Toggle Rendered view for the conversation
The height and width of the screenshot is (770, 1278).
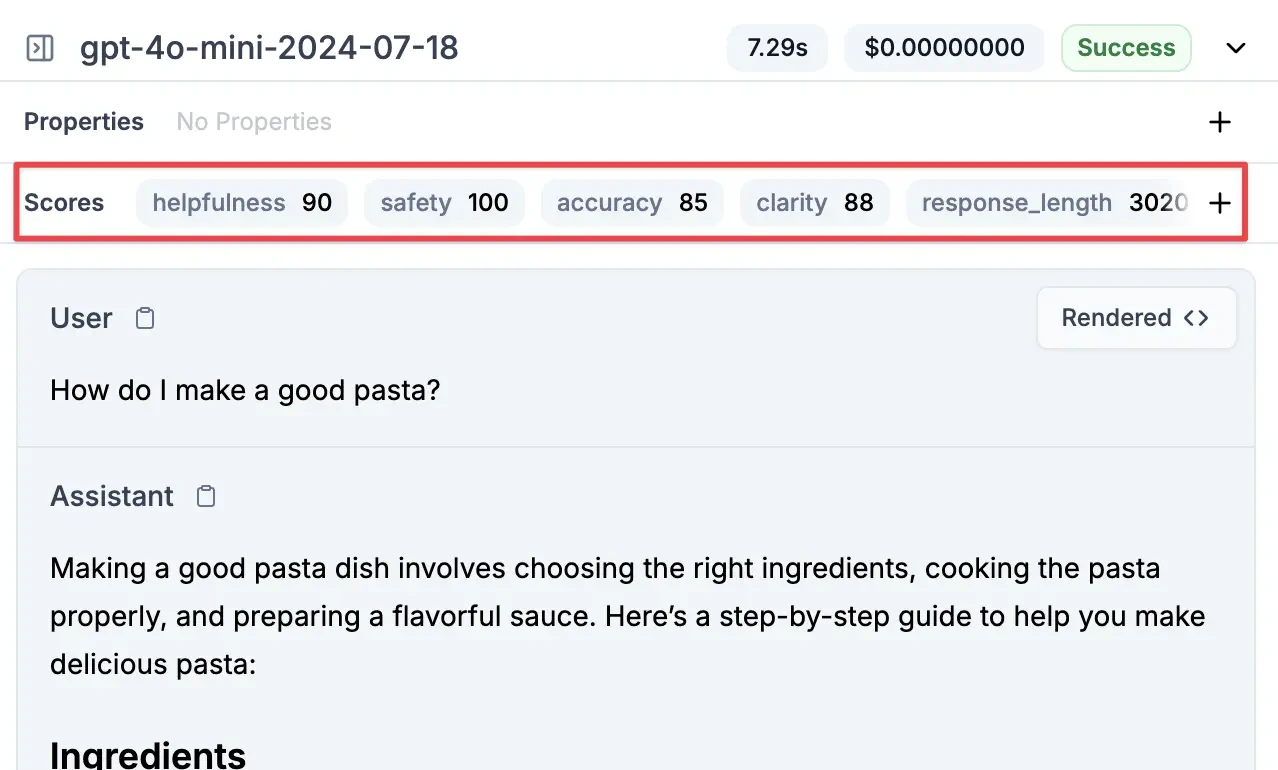click(1117, 318)
